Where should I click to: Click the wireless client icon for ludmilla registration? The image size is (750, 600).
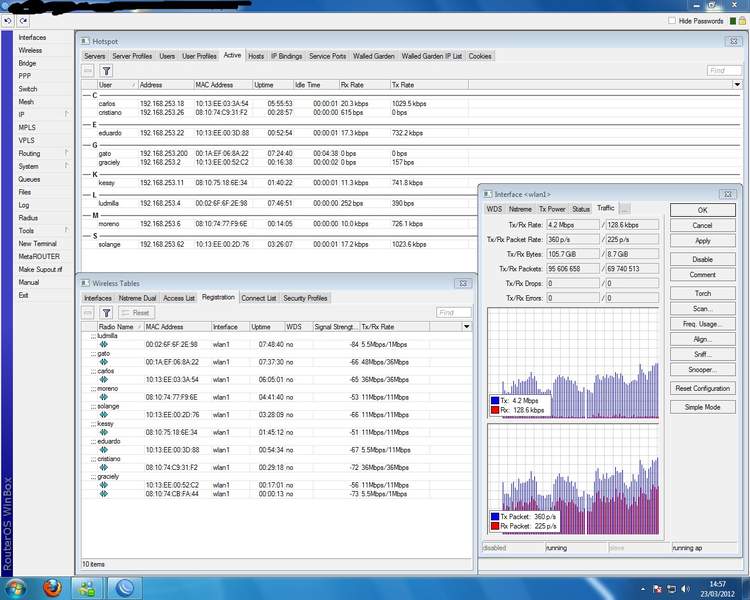click(x=103, y=344)
